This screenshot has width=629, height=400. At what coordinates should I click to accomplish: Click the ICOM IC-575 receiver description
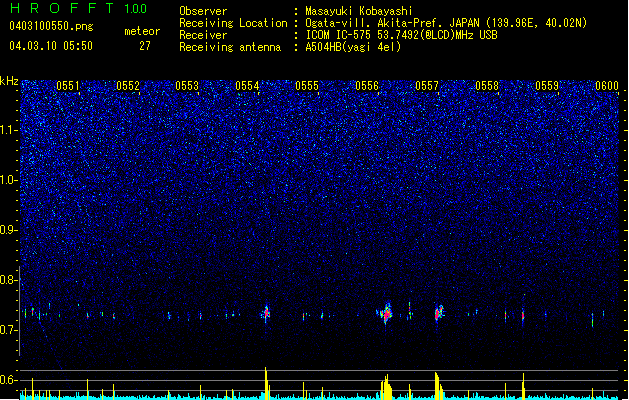401,35
